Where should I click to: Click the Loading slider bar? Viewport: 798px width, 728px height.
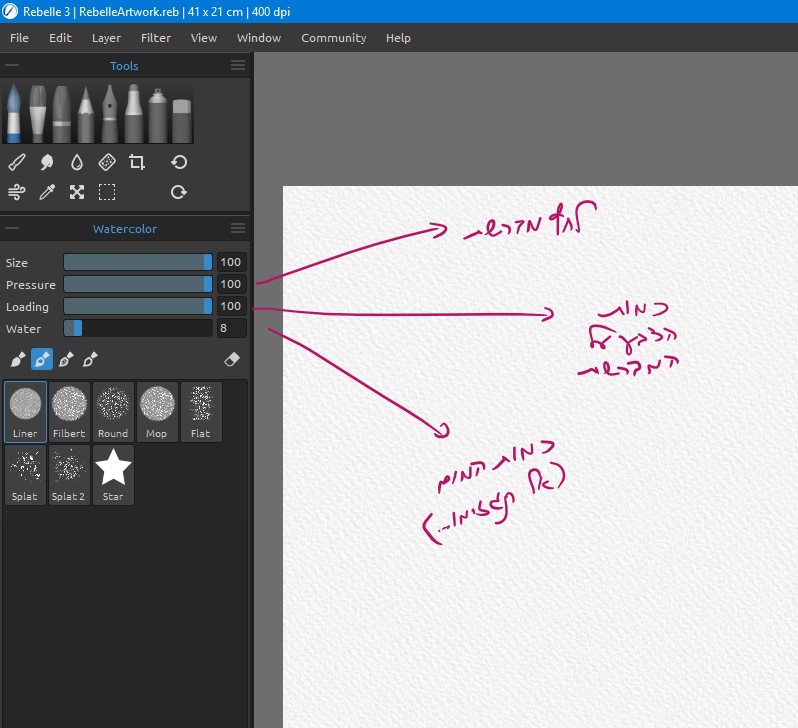[137, 306]
